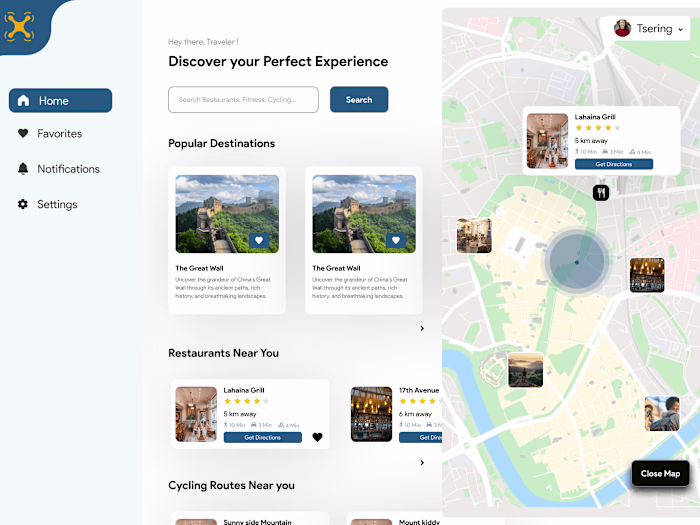Click the 17th Avenue title

[419, 390]
